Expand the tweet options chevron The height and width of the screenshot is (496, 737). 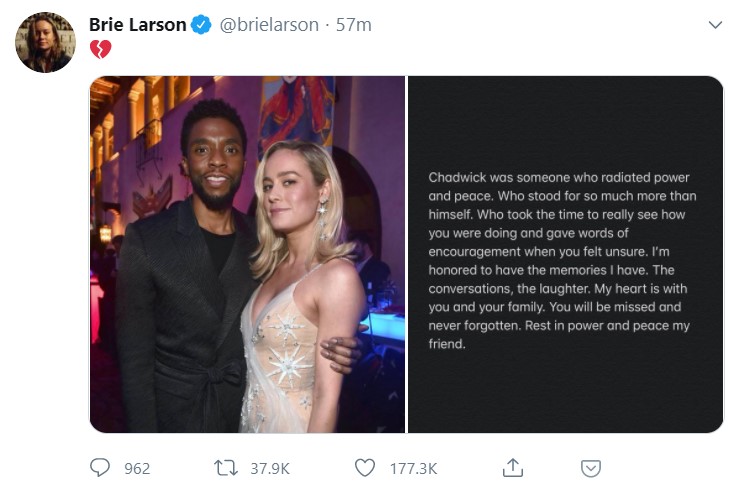(714, 25)
